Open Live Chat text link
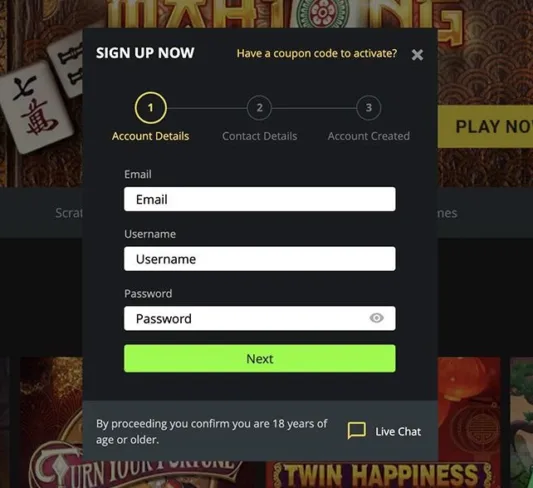Screen dimensions: 533x488 398,431
